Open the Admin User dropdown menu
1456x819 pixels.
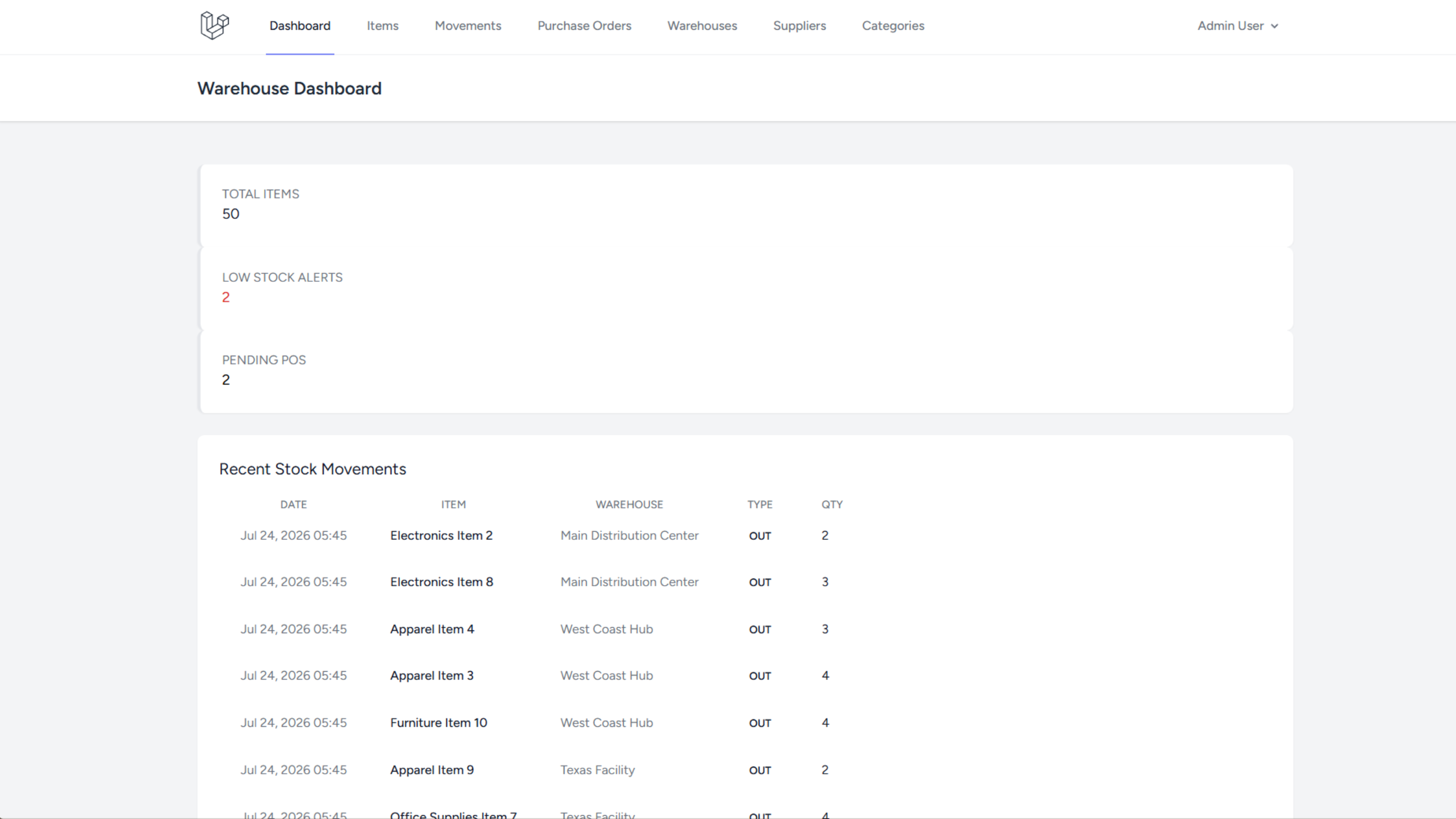(x=1237, y=26)
